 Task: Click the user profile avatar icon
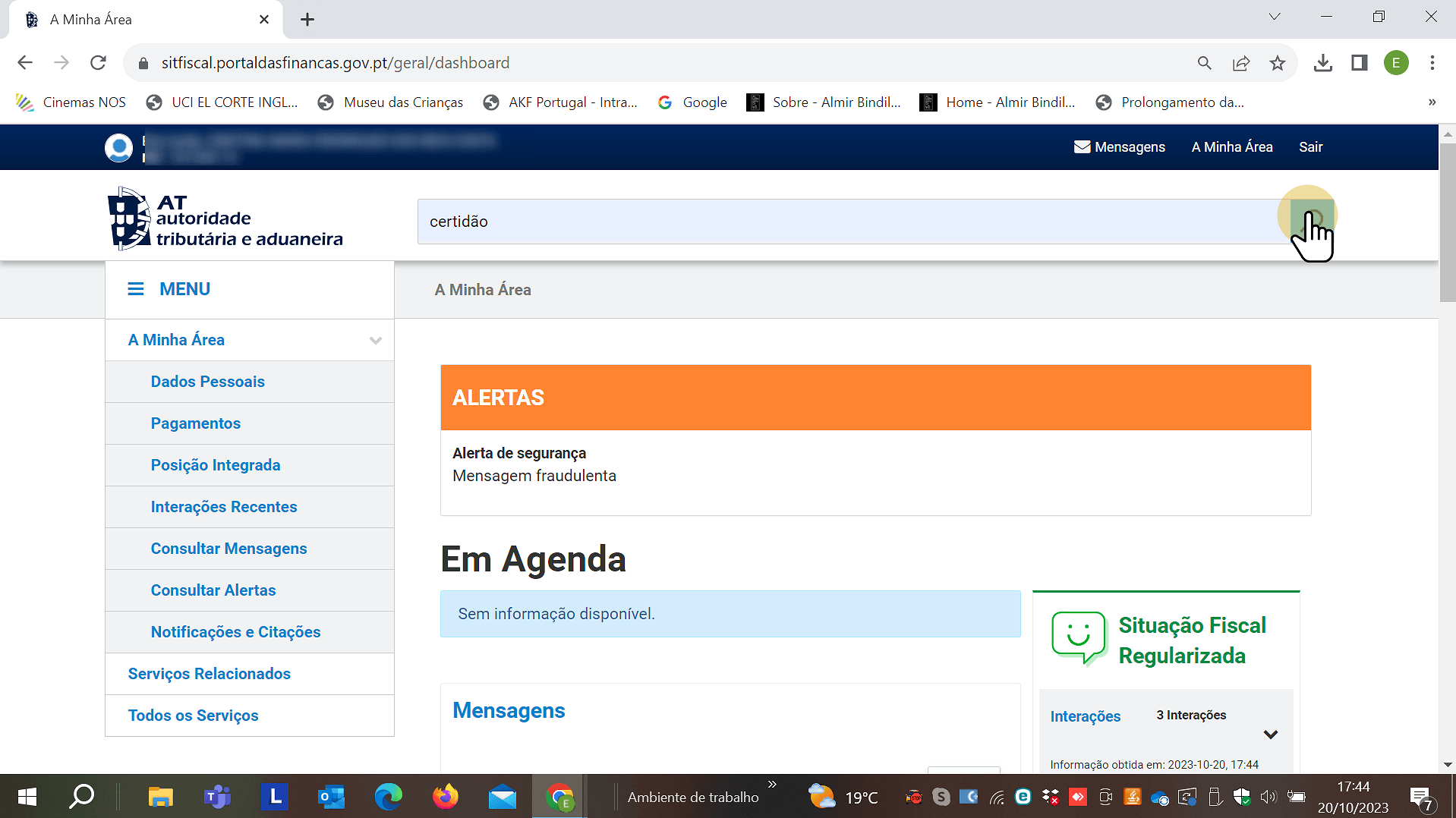point(118,147)
